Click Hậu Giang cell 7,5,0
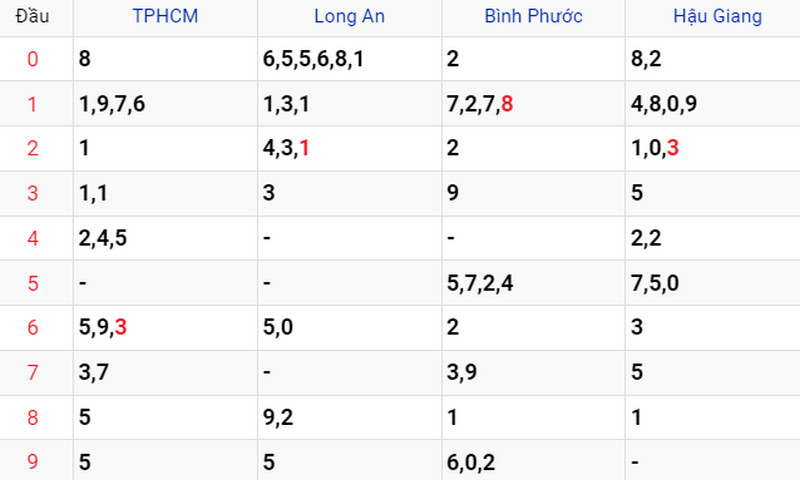Image resolution: width=800 pixels, height=480 pixels. point(655,283)
